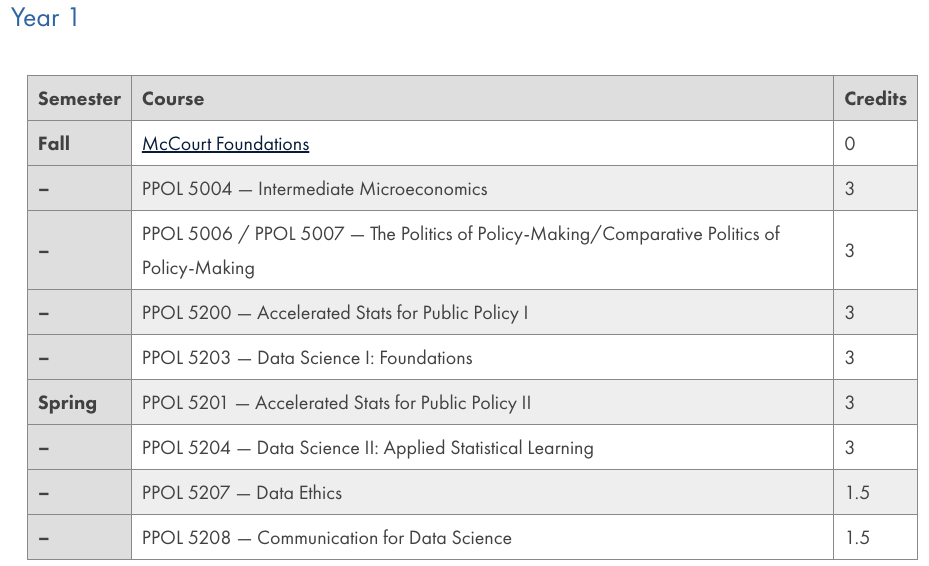Click the credits cell for Intermediate Microeconomics
Image resolution: width=929 pixels, height=566 pixels.
875,188
